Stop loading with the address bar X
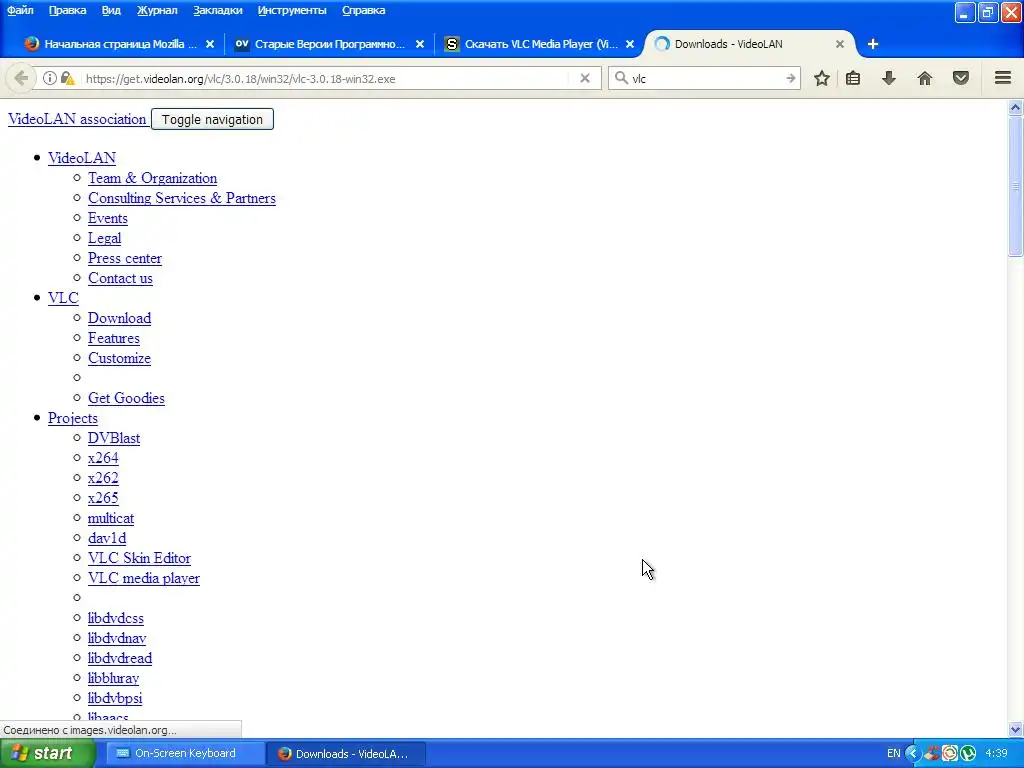This screenshot has height=768, width=1024. (585, 78)
